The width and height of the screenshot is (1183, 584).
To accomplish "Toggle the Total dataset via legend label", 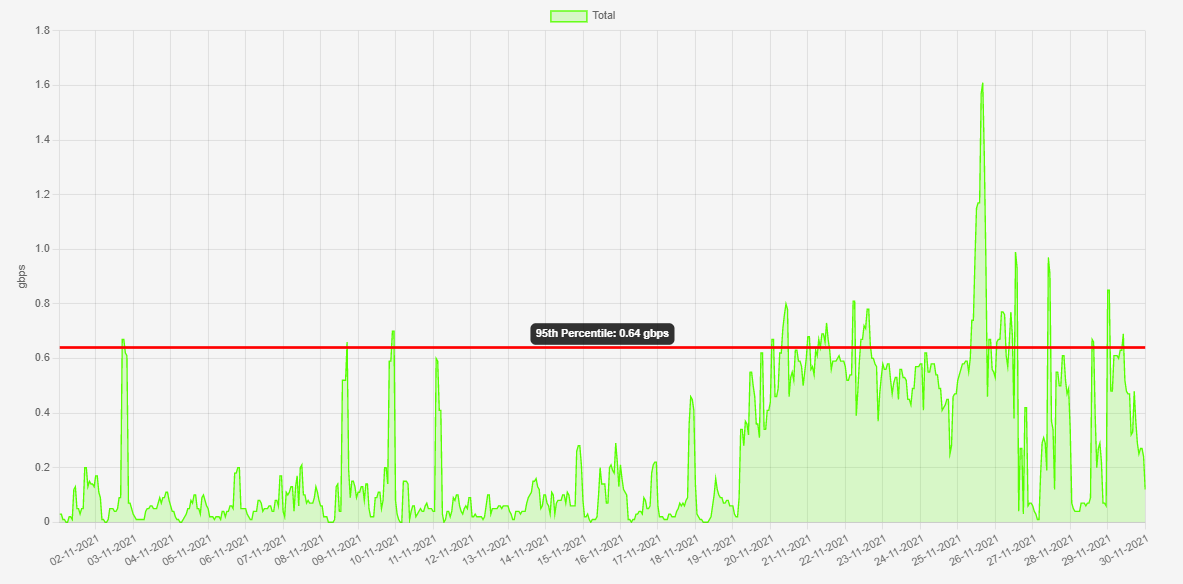I will click(603, 15).
